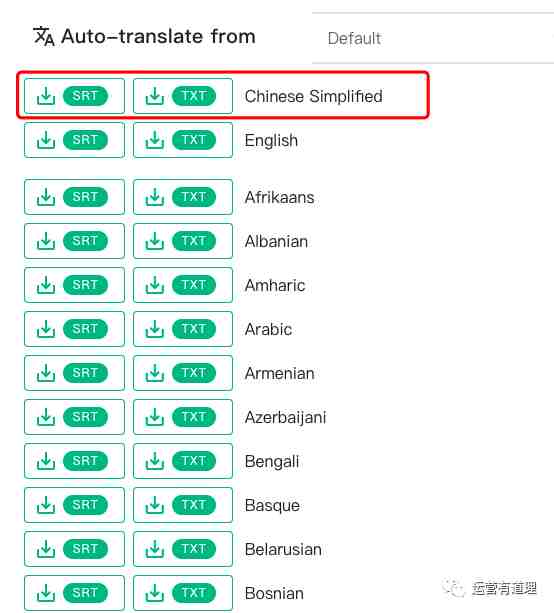The height and width of the screenshot is (613, 554).
Task: Click the translate icon beside Auto-translate
Action: pos(44,36)
